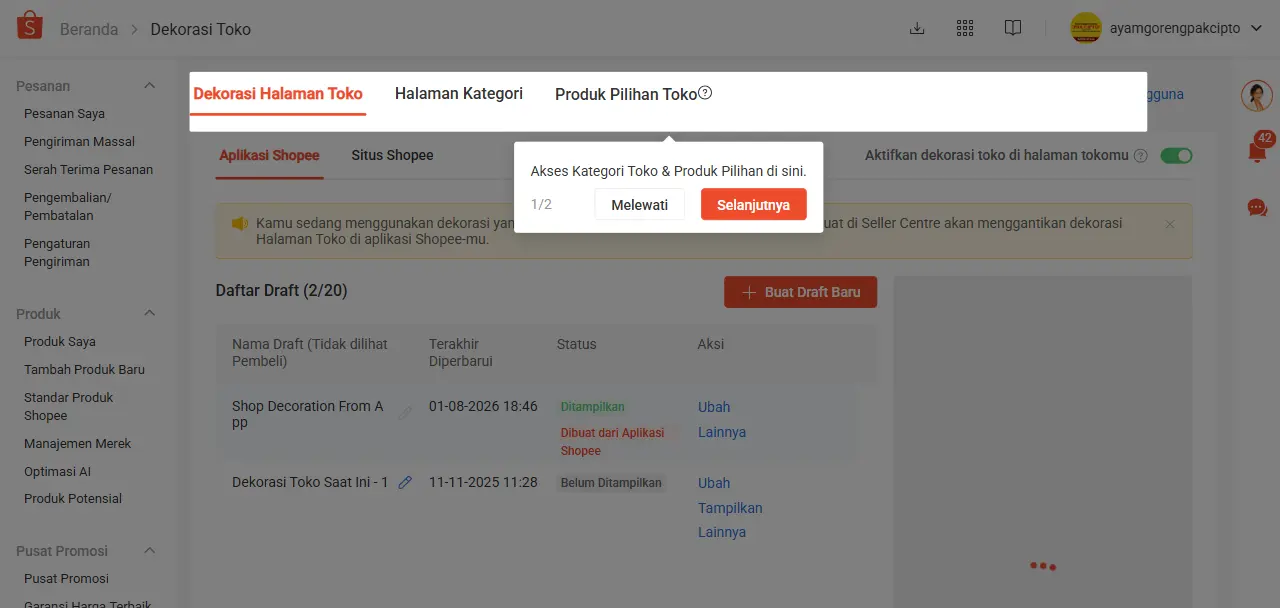The image size is (1280, 608).
Task: Select Dekorasi Halaman Toko tab
Action: [x=278, y=94]
